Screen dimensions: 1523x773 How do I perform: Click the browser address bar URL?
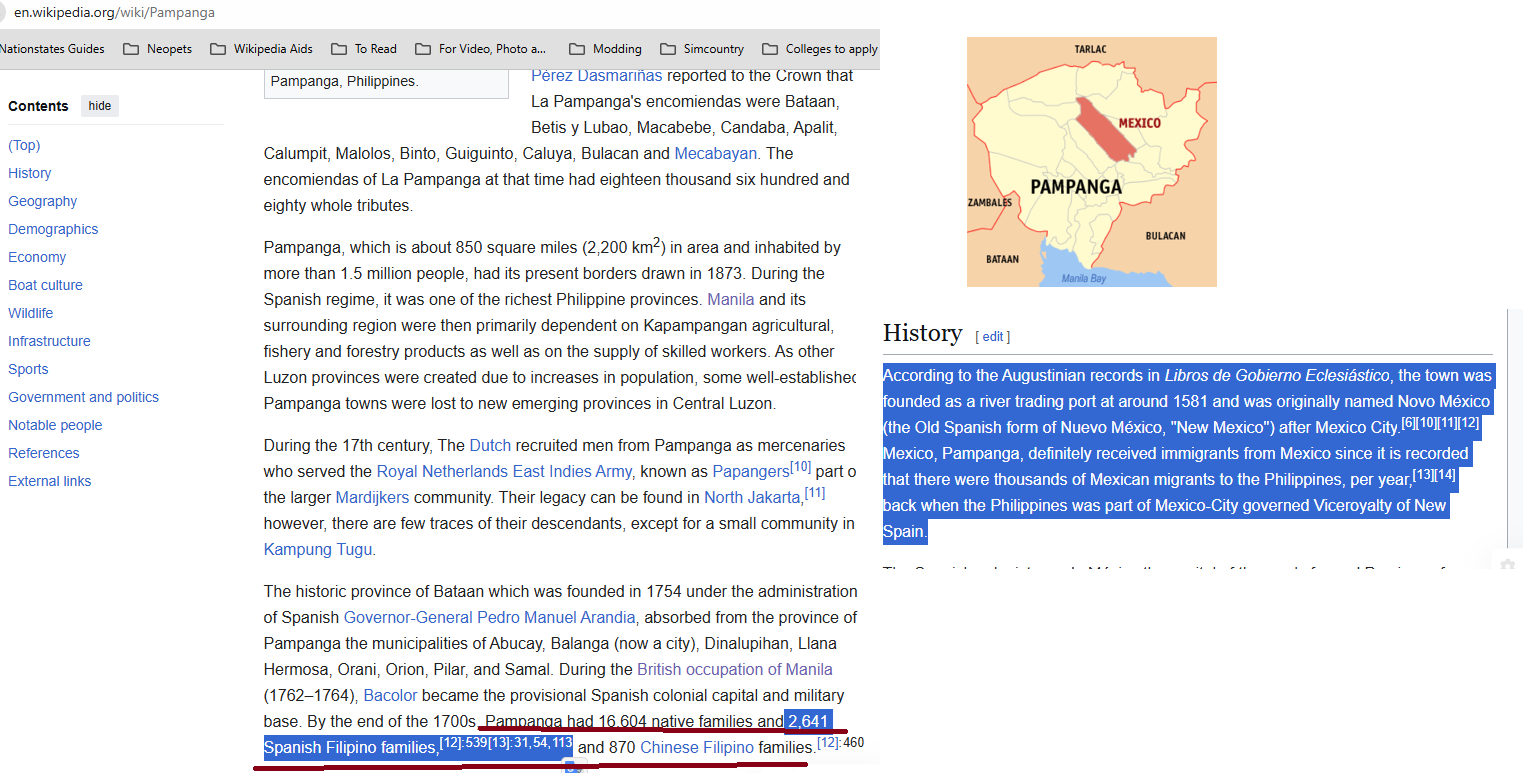114,13
